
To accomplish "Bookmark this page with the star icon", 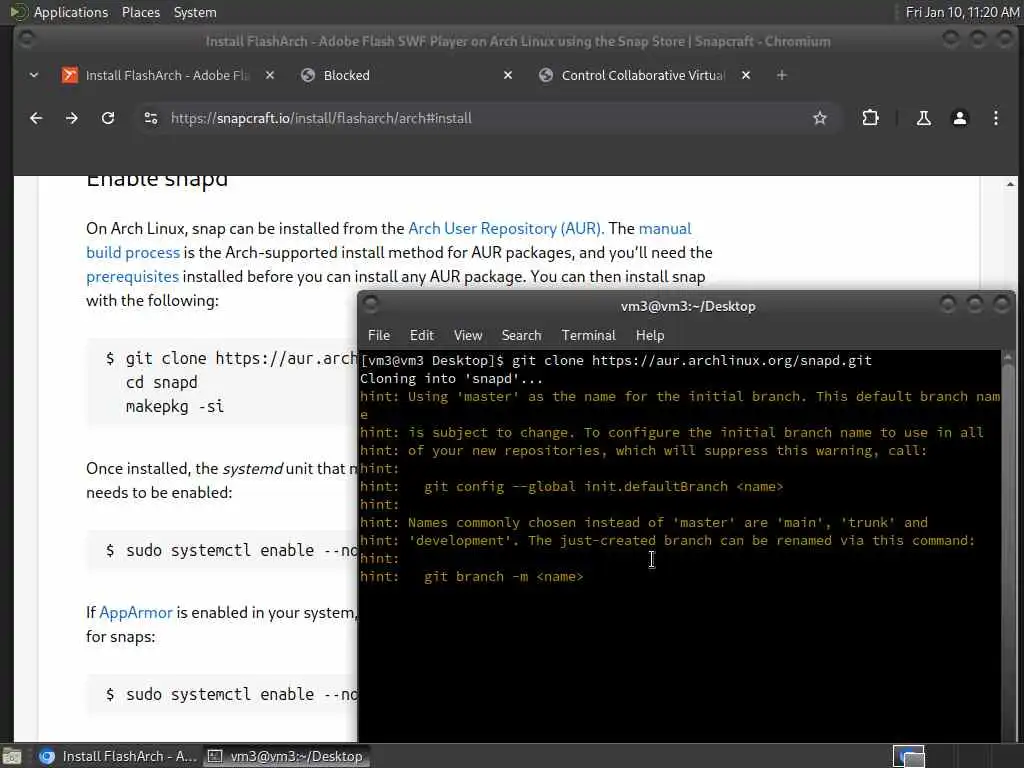I will click(x=820, y=118).
